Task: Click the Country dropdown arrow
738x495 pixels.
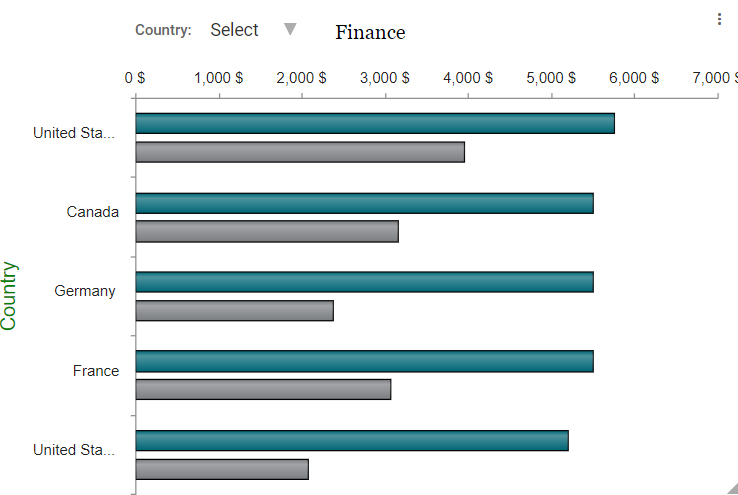Action: [x=290, y=30]
